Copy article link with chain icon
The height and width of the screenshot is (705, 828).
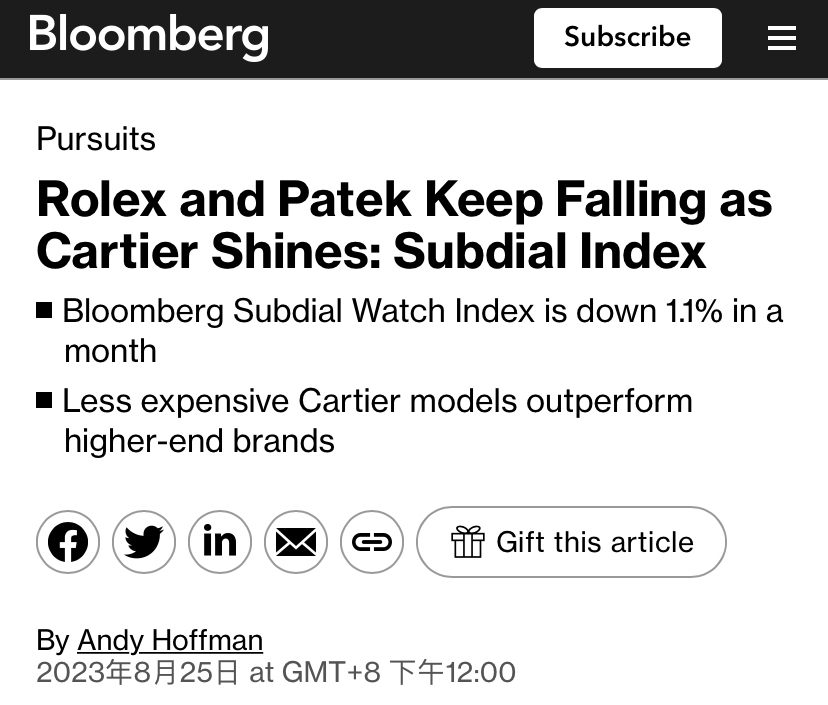click(372, 542)
